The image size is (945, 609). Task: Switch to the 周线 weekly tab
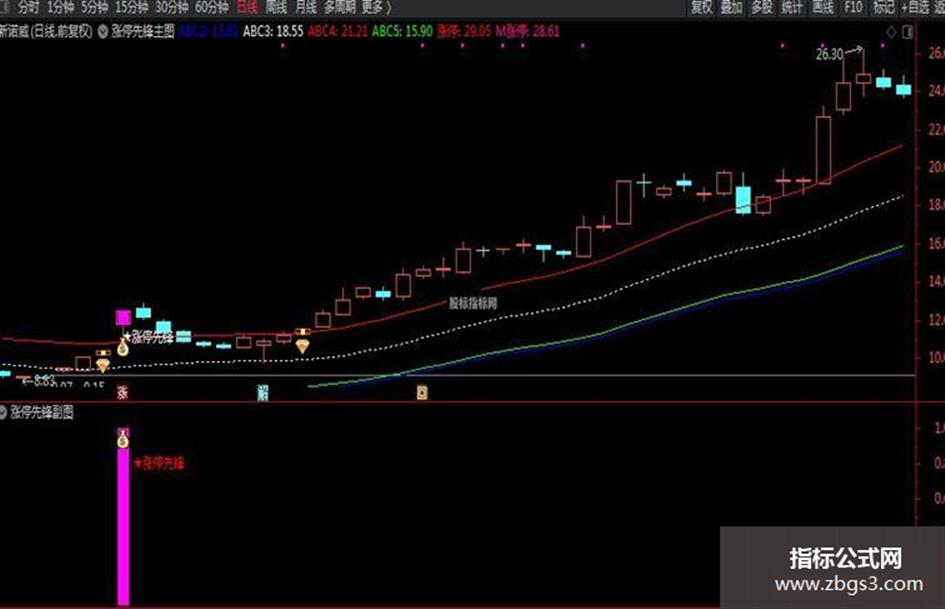click(x=276, y=7)
